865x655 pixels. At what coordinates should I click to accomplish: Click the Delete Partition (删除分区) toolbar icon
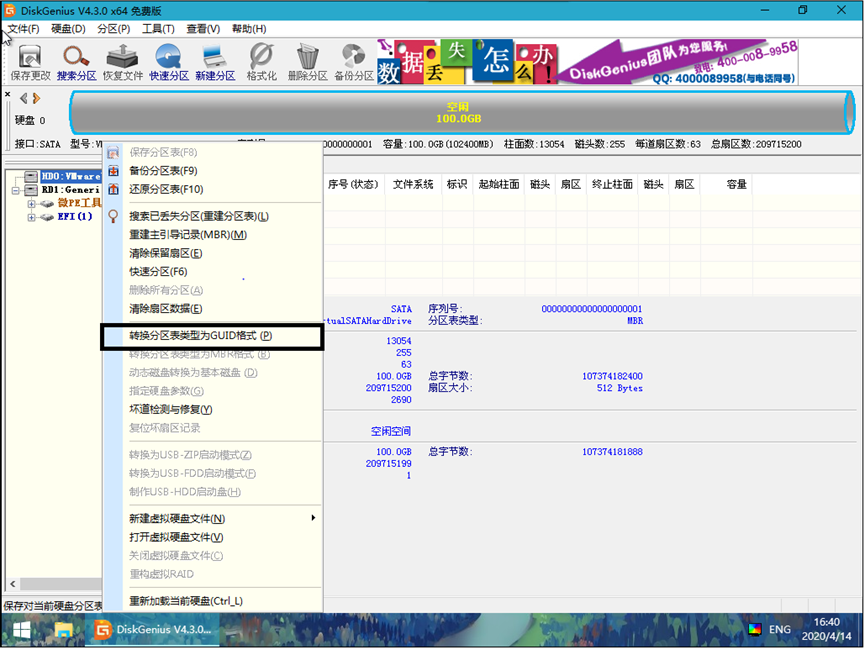tap(307, 62)
